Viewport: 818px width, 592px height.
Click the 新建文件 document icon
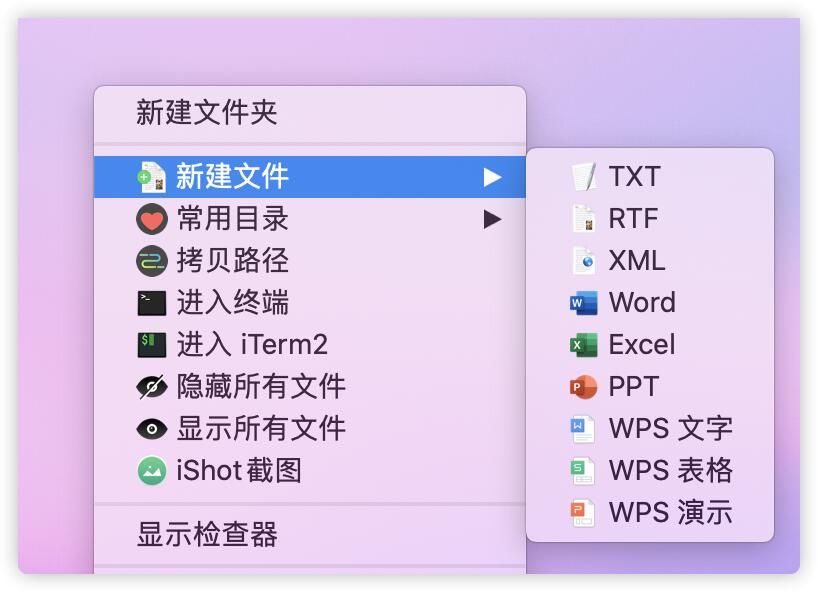click(152, 177)
